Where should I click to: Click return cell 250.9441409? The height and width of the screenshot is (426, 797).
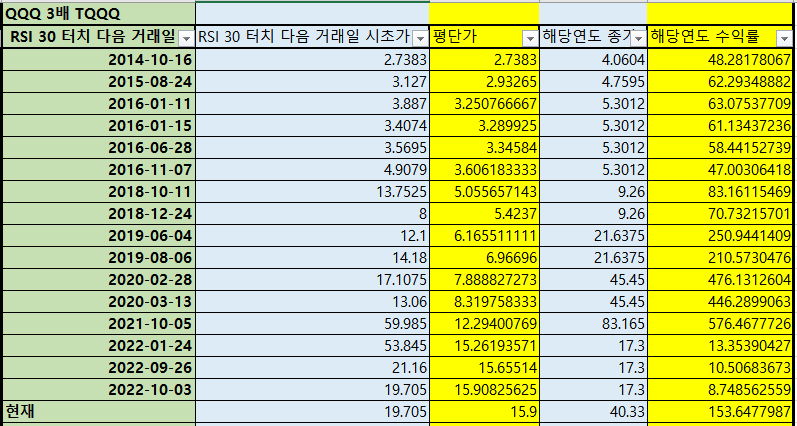pos(720,235)
